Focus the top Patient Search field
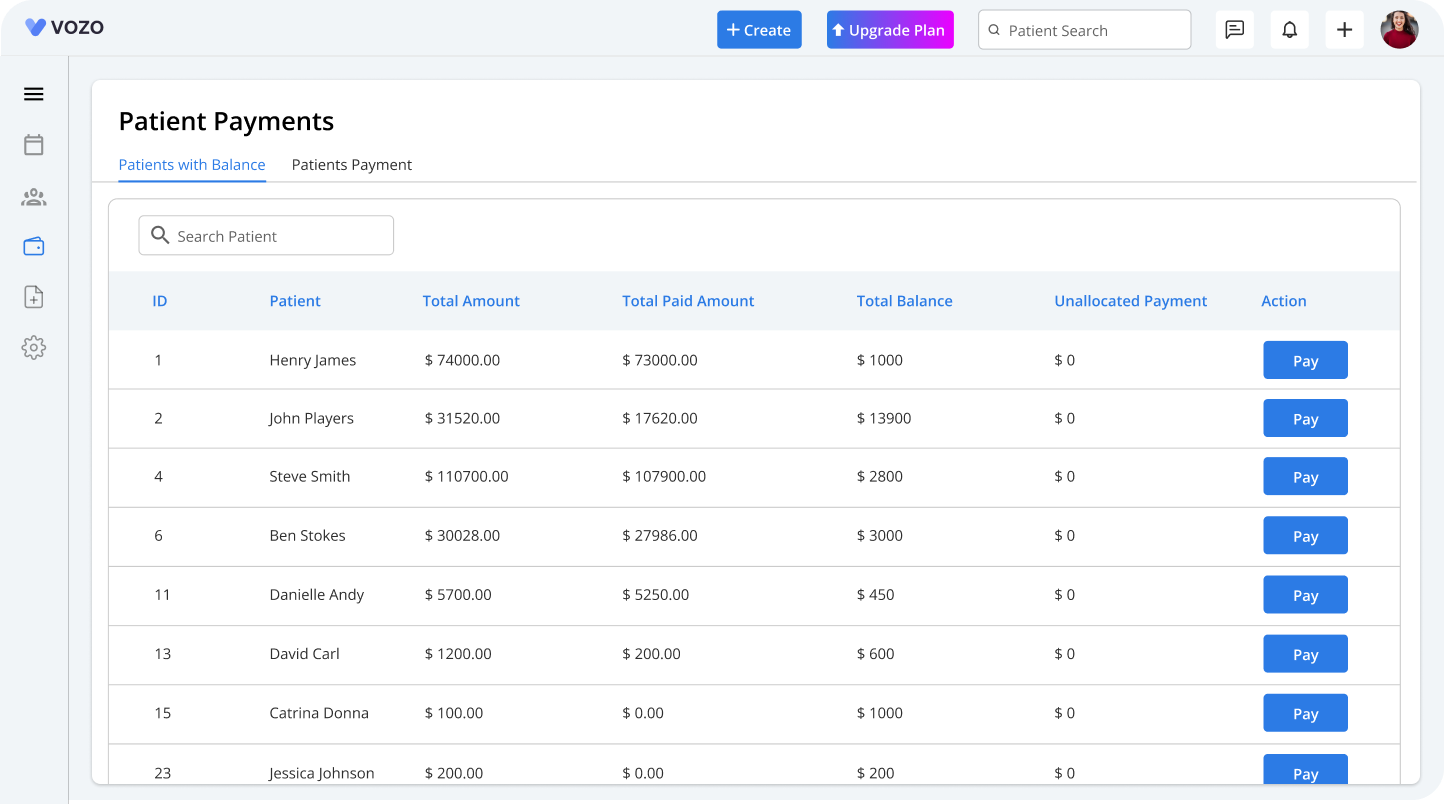The width and height of the screenshot is (1444, 804). click(1085, 30)
